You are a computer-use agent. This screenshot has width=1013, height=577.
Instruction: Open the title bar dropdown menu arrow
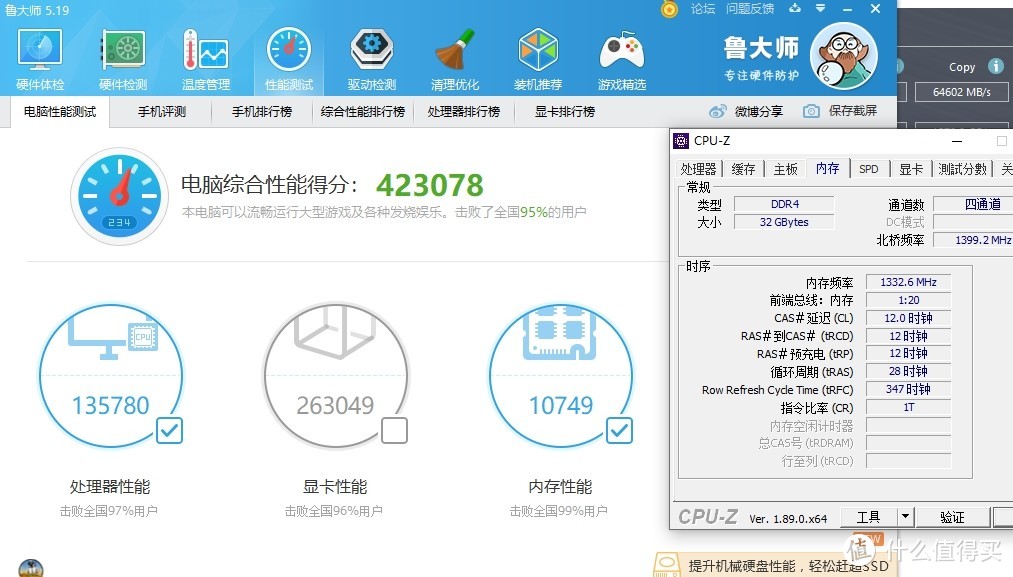pyautogui.click(x=820, y=8)
